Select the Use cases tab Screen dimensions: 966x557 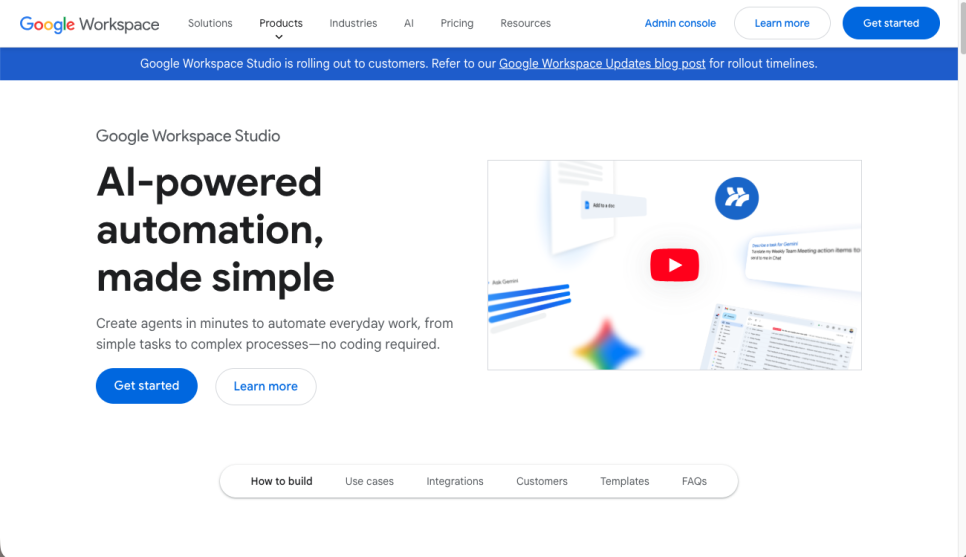click(x=369, y=481)
